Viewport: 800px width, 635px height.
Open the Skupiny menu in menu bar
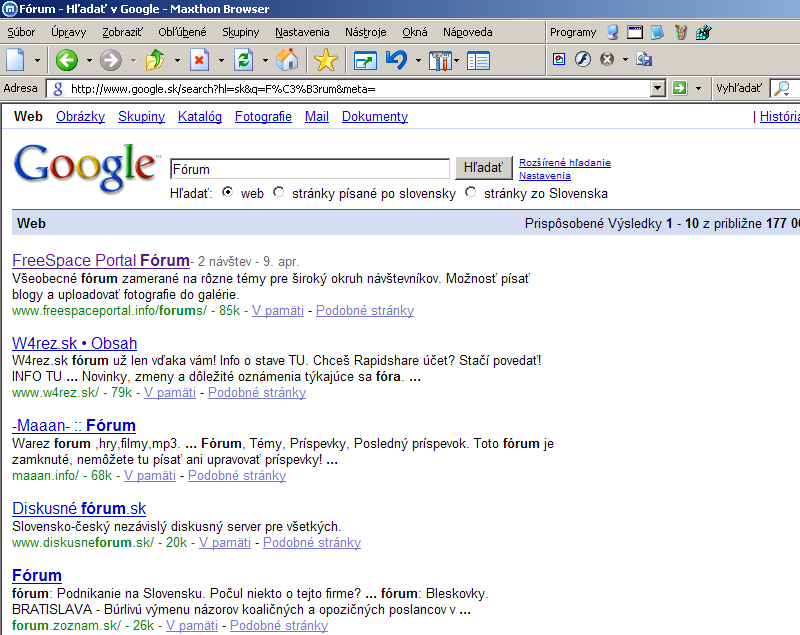point(240,32)
